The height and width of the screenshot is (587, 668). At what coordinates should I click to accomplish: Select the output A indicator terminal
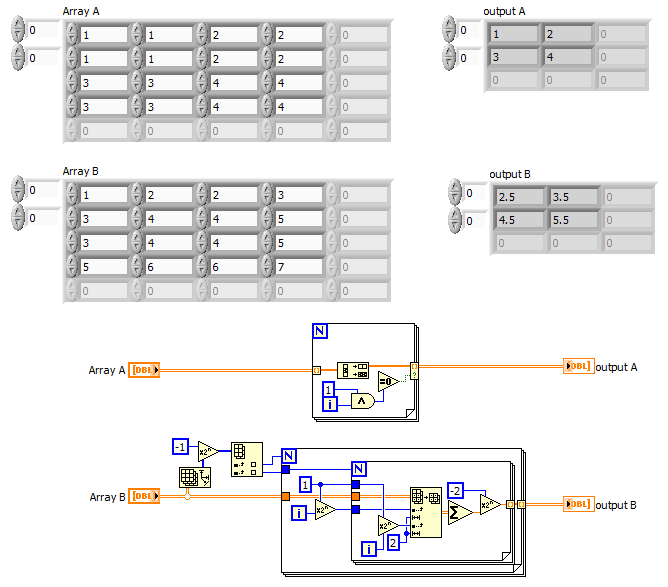579,366
